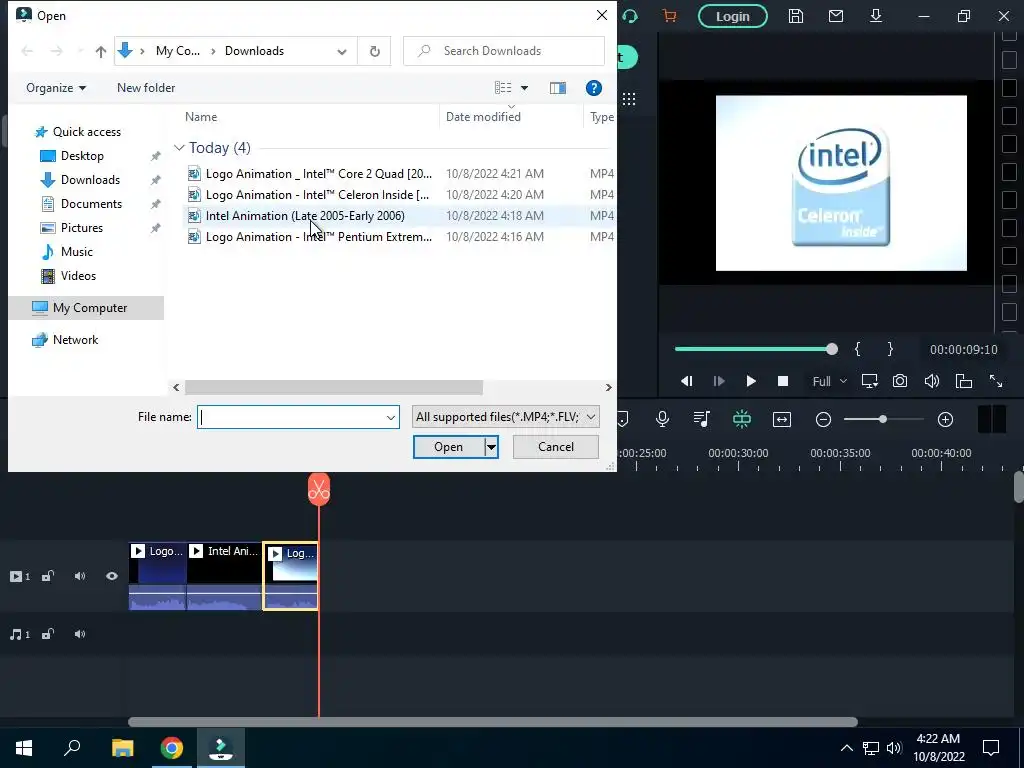This screenshot has width=1024, height=768.
Task: Click the audio mixer music-note icon
Action: click(x=702, y=419)
